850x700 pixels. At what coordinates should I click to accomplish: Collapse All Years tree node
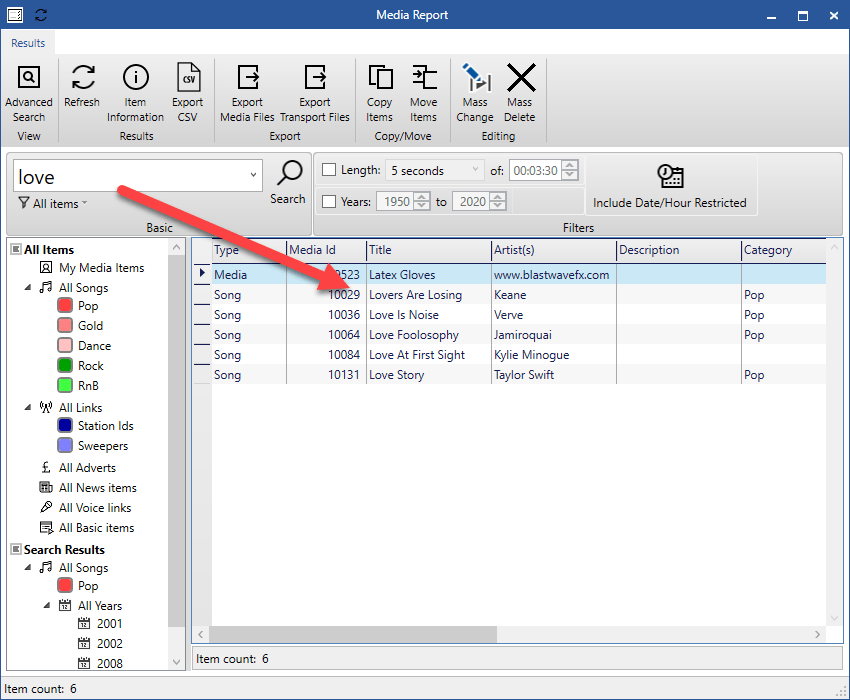[x=47, y=606]
